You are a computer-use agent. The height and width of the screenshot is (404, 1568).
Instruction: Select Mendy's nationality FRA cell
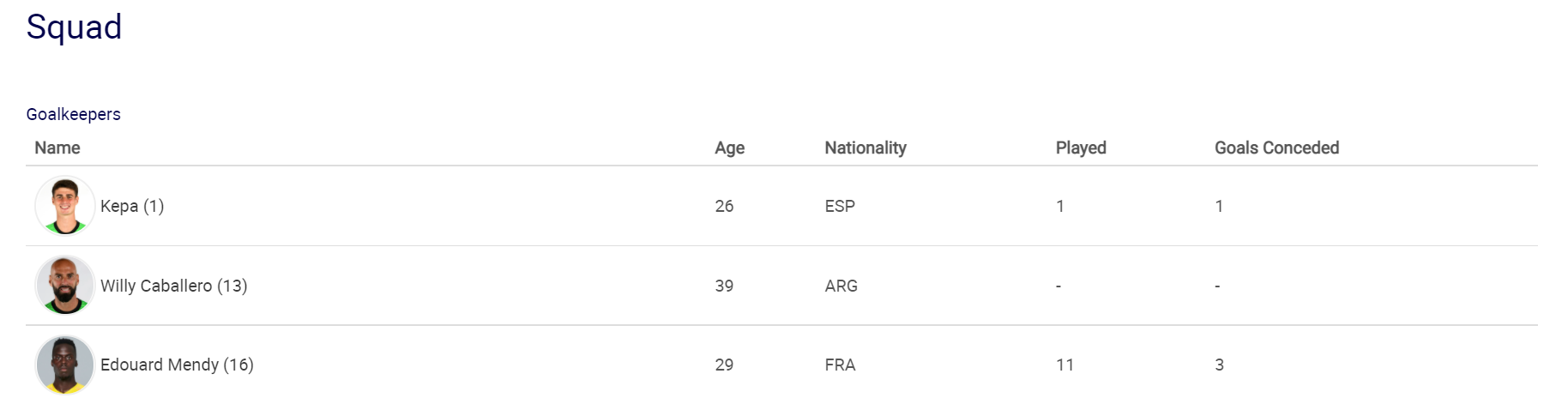[841, 365]
